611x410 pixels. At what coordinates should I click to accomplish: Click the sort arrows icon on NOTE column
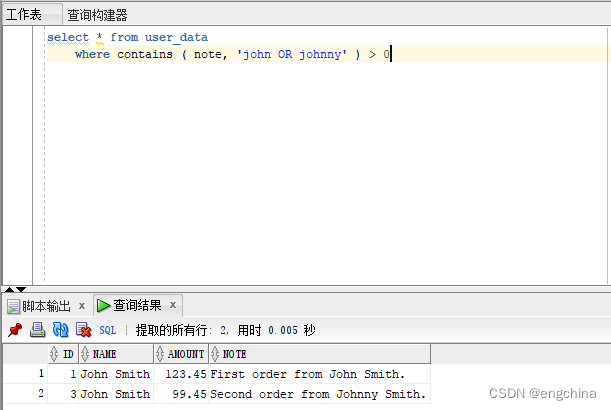215,354
